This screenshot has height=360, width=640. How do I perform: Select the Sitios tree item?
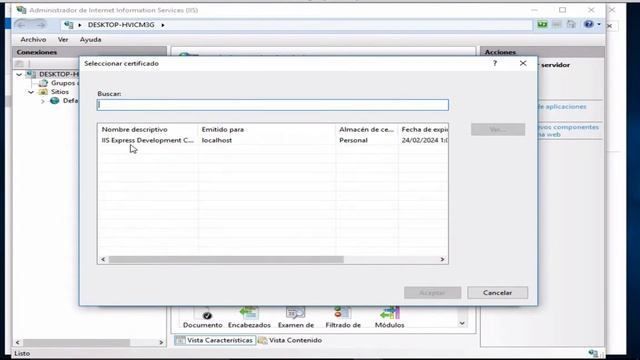pyautogui.click(x=60, y=92)
